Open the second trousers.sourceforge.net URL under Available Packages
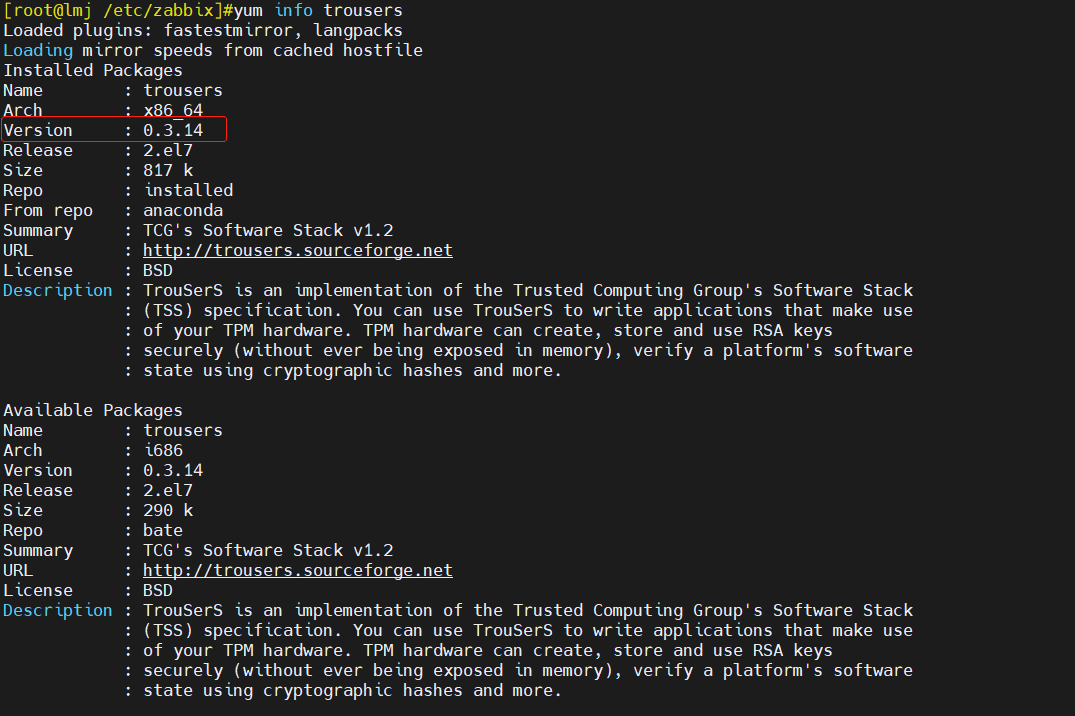The width and height of the screenshot is (1075, 716). tap(298, 570)
